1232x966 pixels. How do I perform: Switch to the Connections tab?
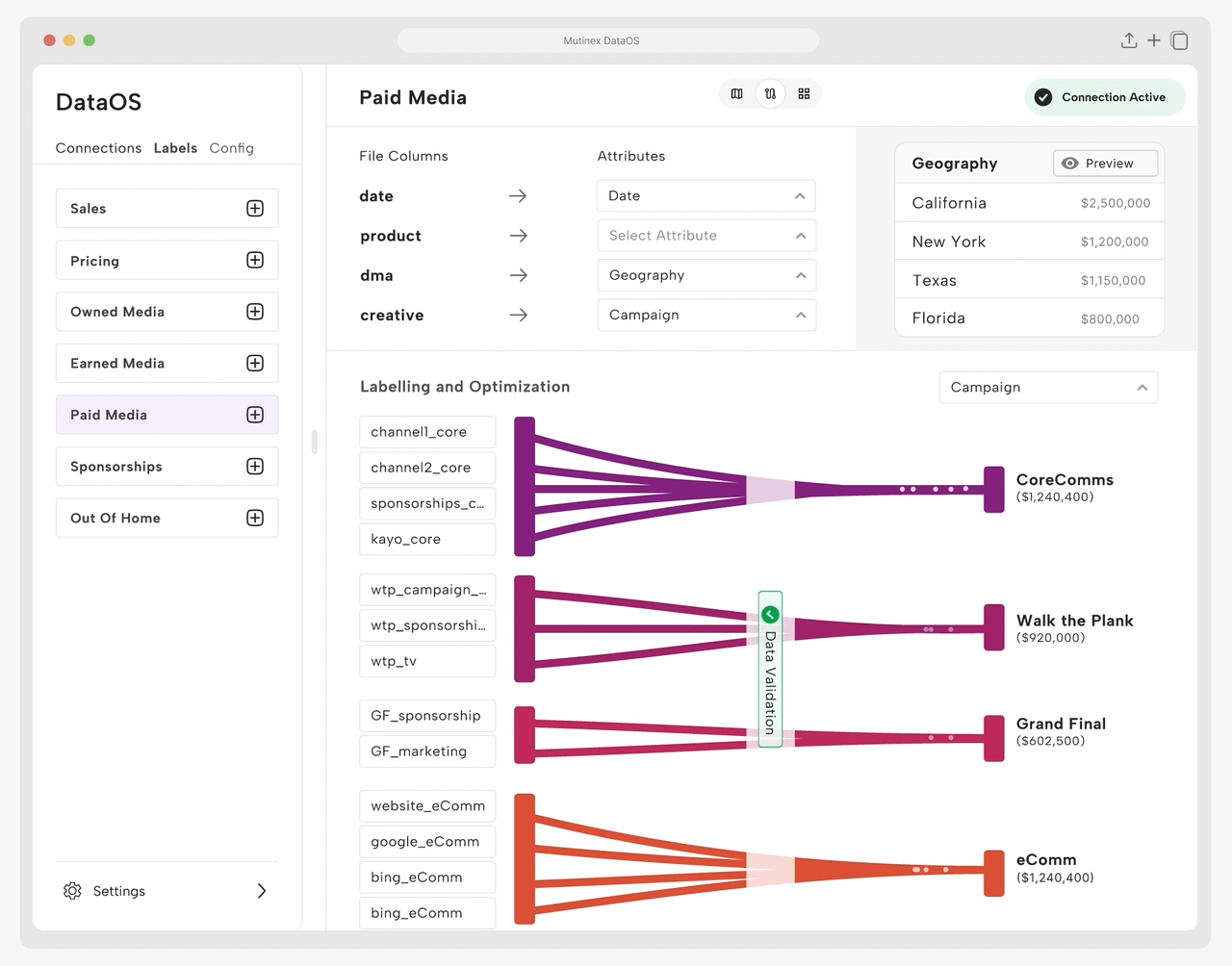click(x=98, y=148)
